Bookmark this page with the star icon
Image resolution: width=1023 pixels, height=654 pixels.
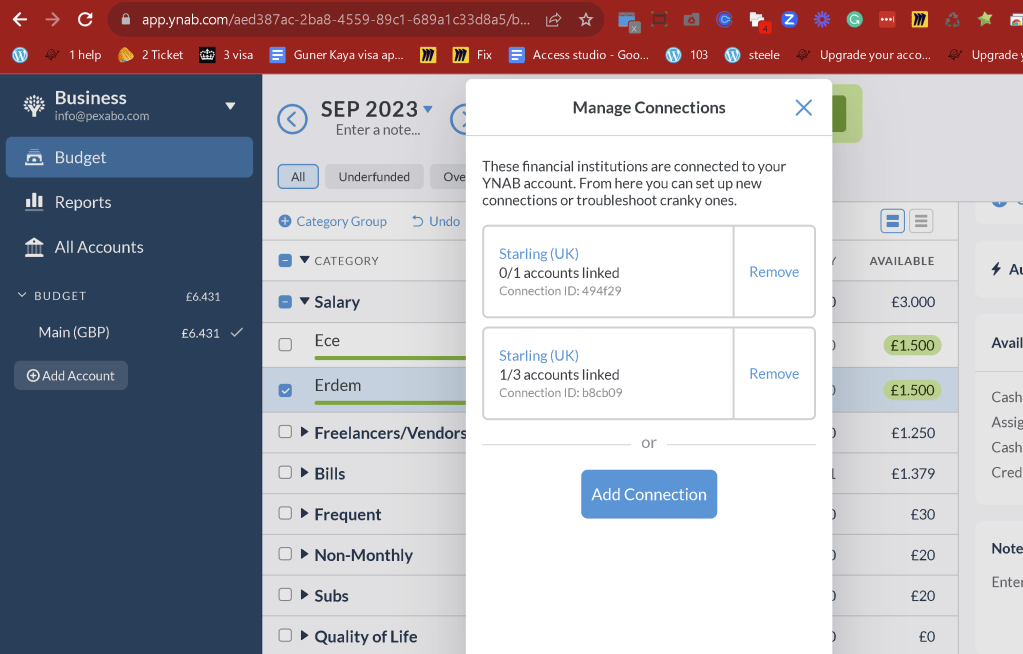click(585, 20)
